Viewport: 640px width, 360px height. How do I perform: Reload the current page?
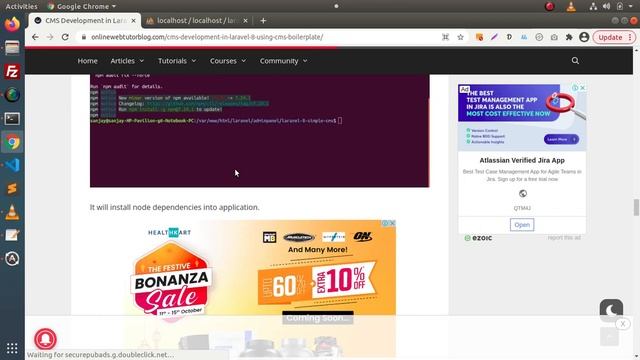click(x=65, y=37)
